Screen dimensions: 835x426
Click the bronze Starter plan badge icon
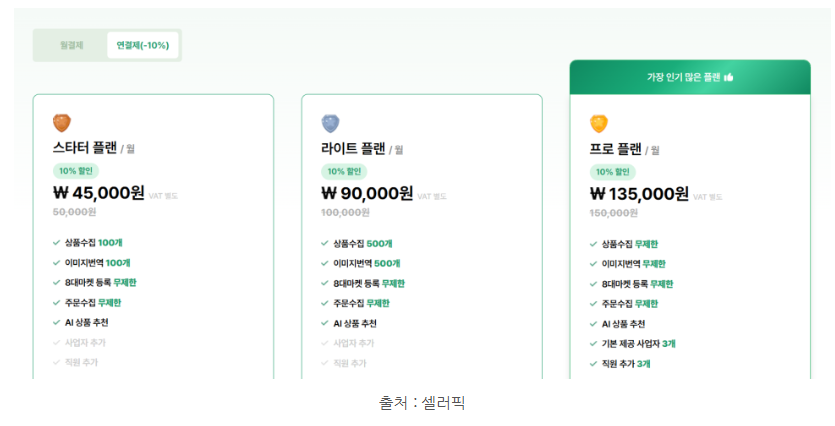(62, 123)
